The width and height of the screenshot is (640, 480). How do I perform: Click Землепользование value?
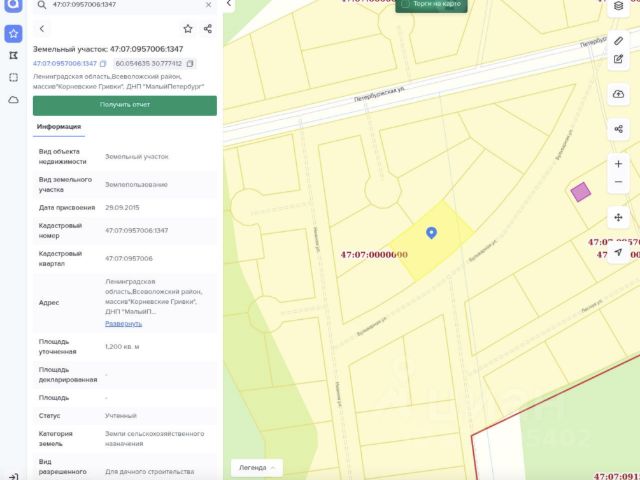click(136, 184)
